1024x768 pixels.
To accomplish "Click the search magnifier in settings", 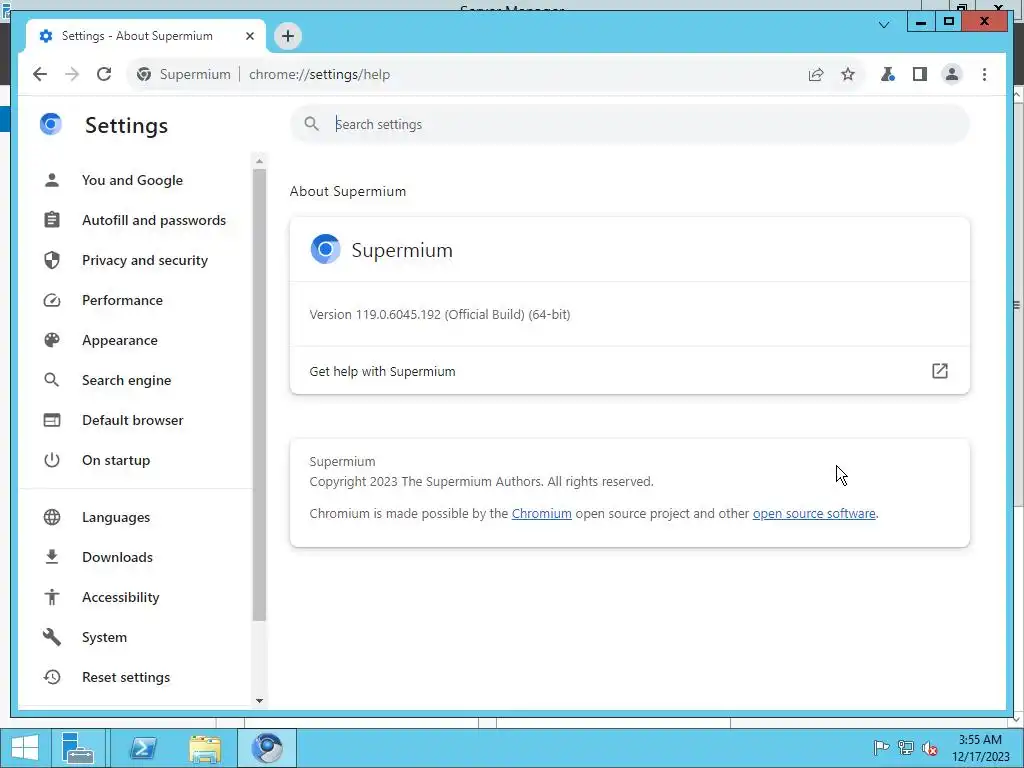I will click(312, 124).
